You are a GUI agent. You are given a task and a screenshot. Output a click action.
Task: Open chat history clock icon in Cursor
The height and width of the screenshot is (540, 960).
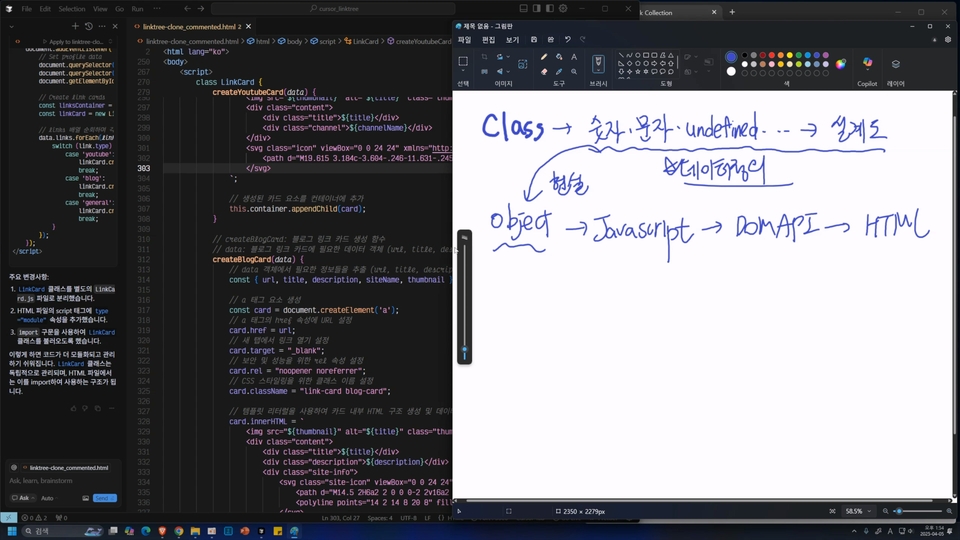88,26
